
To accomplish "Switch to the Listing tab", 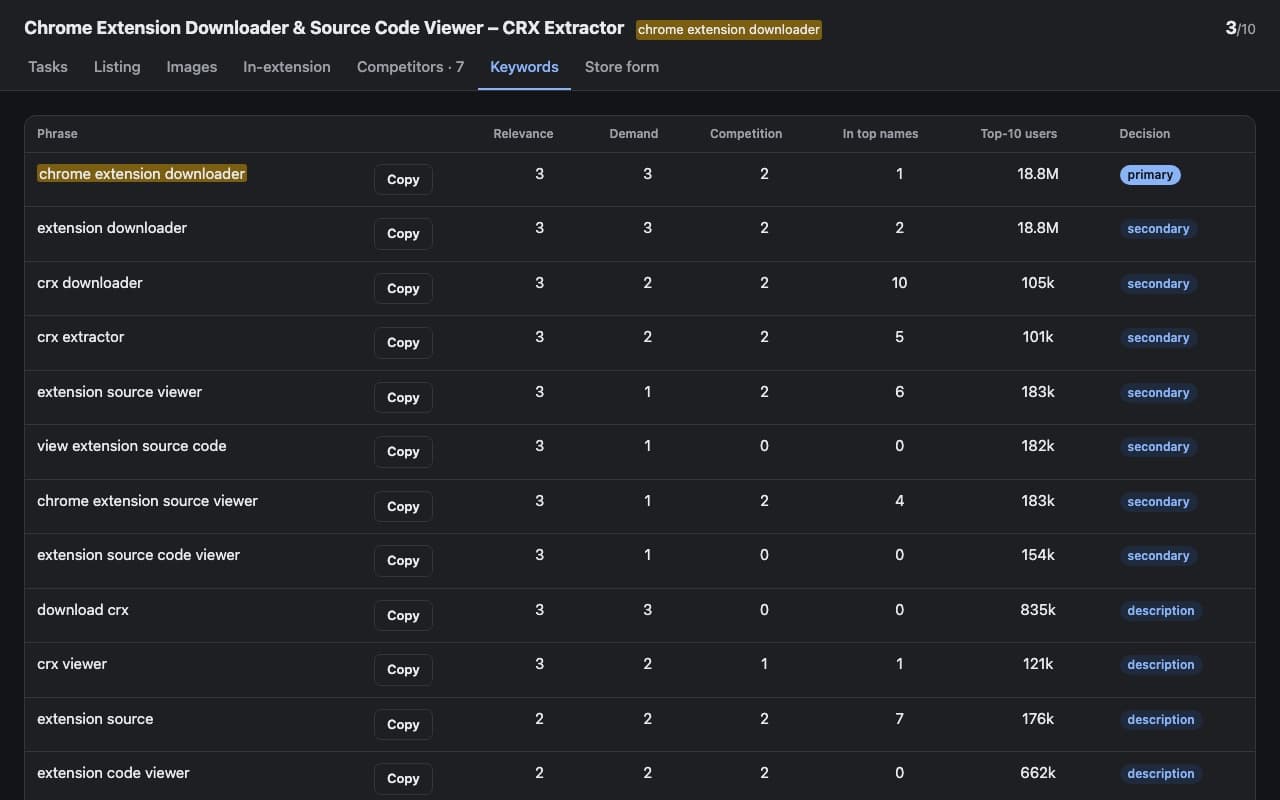I will point(117,67).
